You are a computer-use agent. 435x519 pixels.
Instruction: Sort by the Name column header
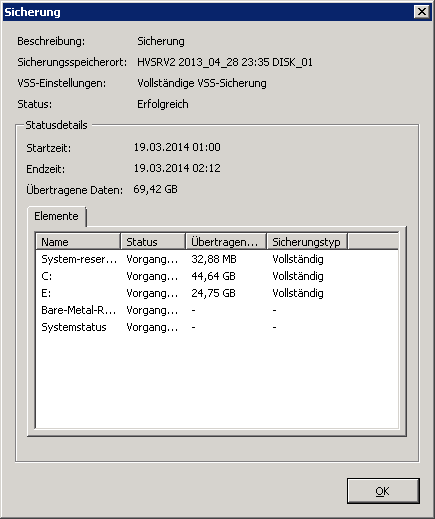tap(78, 242)
